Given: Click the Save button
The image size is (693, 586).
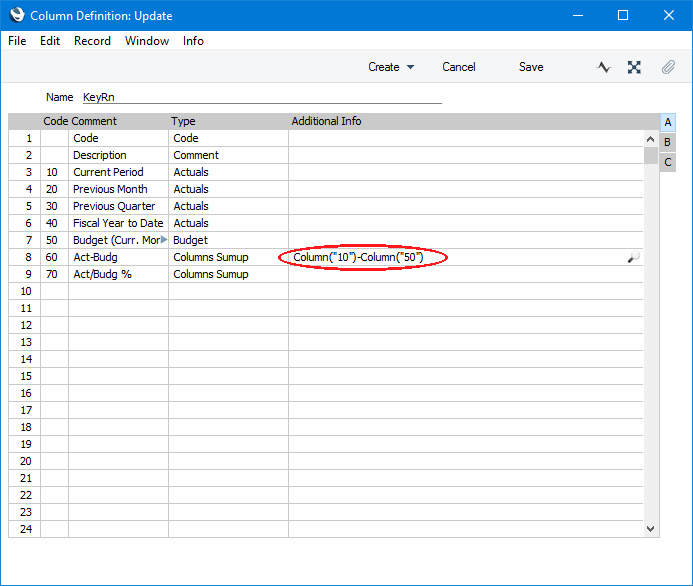Looking at the screenshot, I should click(x=531, y=67).
